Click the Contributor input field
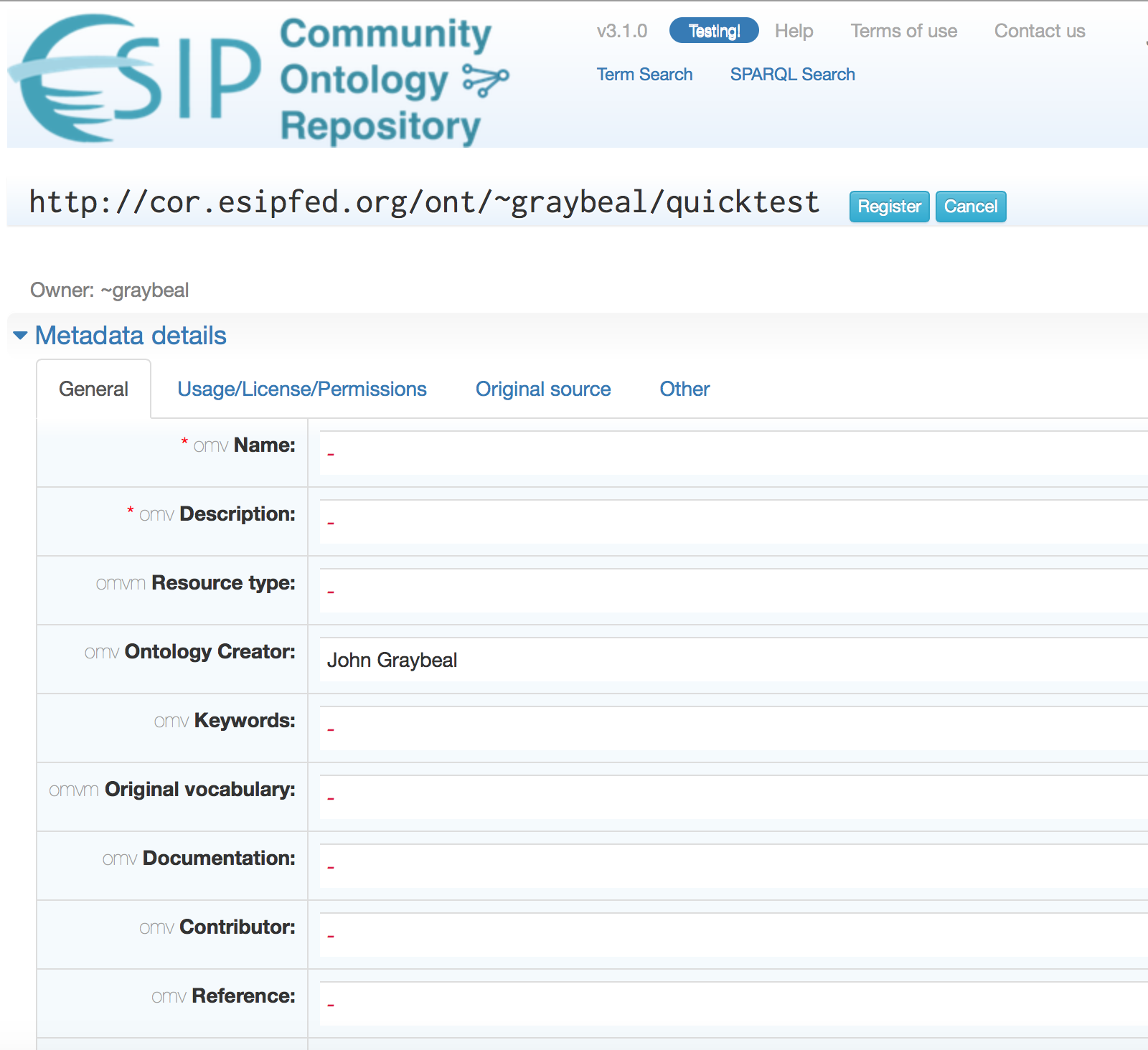 pos(733,935)
